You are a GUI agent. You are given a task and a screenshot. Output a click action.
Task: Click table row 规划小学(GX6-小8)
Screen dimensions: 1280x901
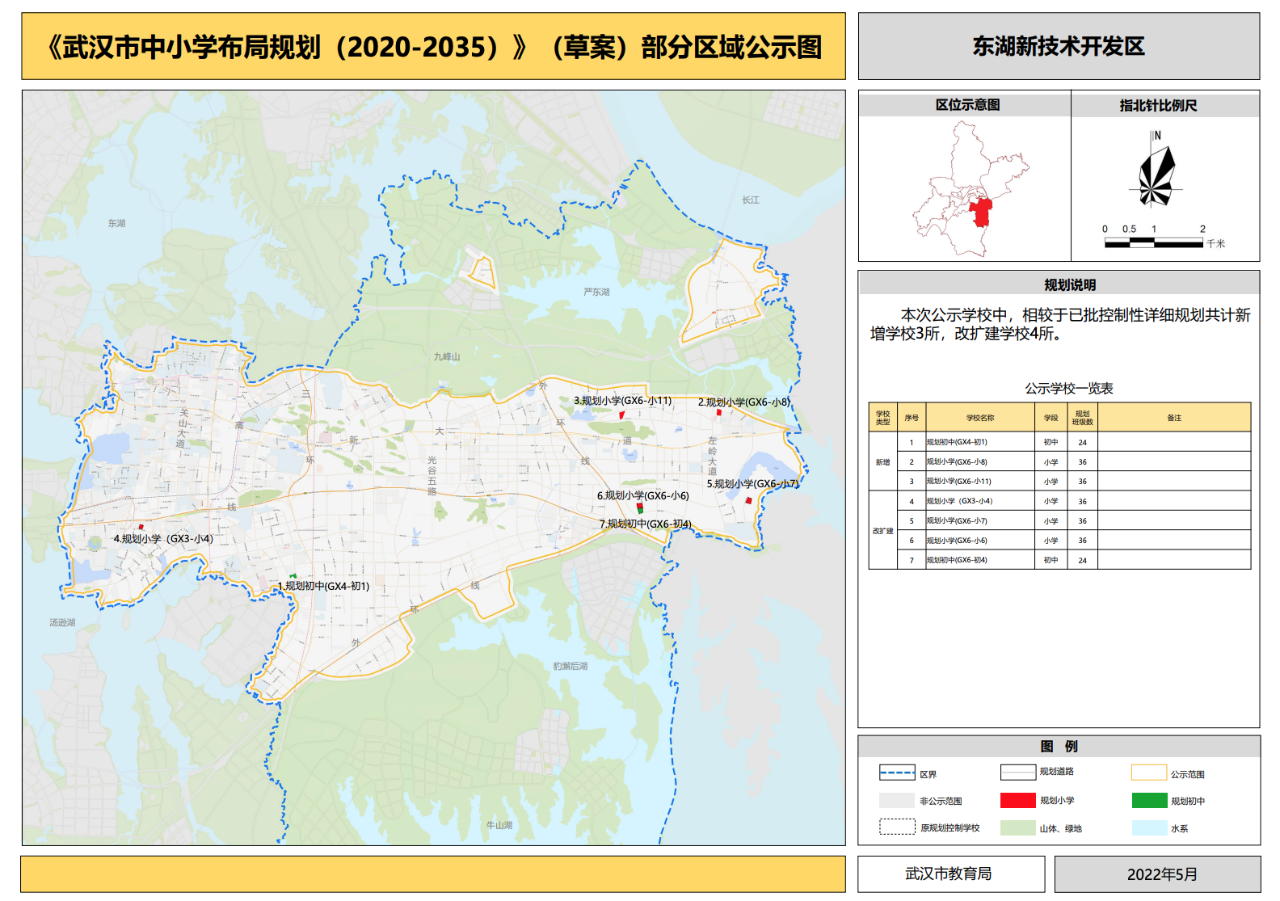click(x=1074, y=461)
